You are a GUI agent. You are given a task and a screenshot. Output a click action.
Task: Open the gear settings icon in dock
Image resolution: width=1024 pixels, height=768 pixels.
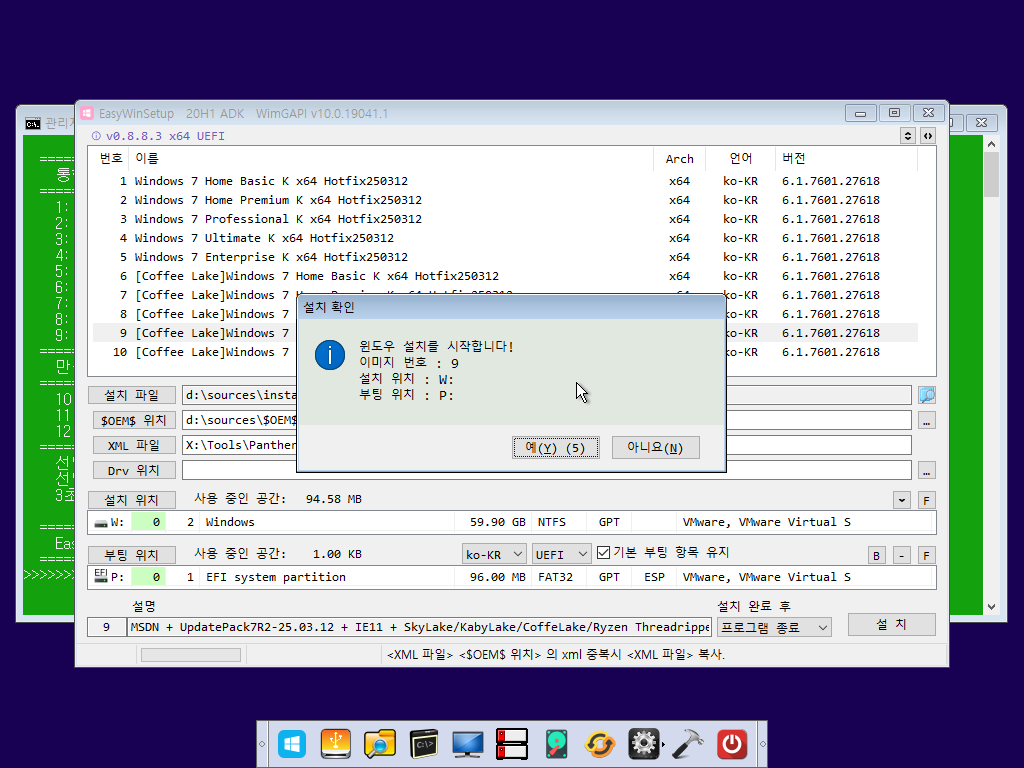pos(644,744)
